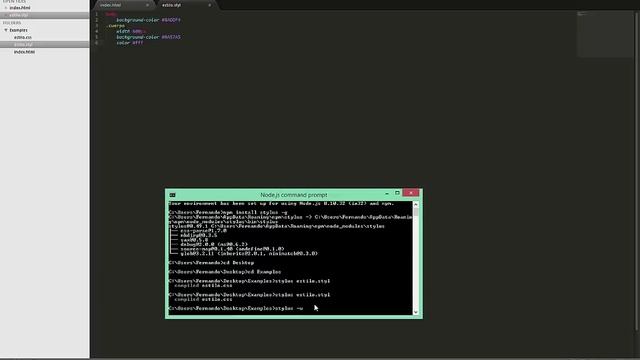Click the color #FFF line in editor
The width and height of the screenshot is (640, 360).
(x=129, y=43)
